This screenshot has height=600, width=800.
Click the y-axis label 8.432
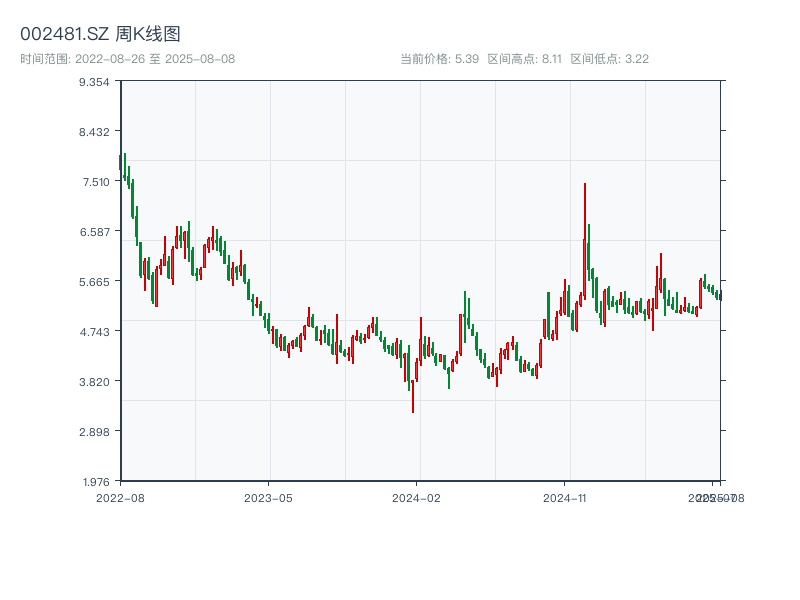tap(94, 132)
